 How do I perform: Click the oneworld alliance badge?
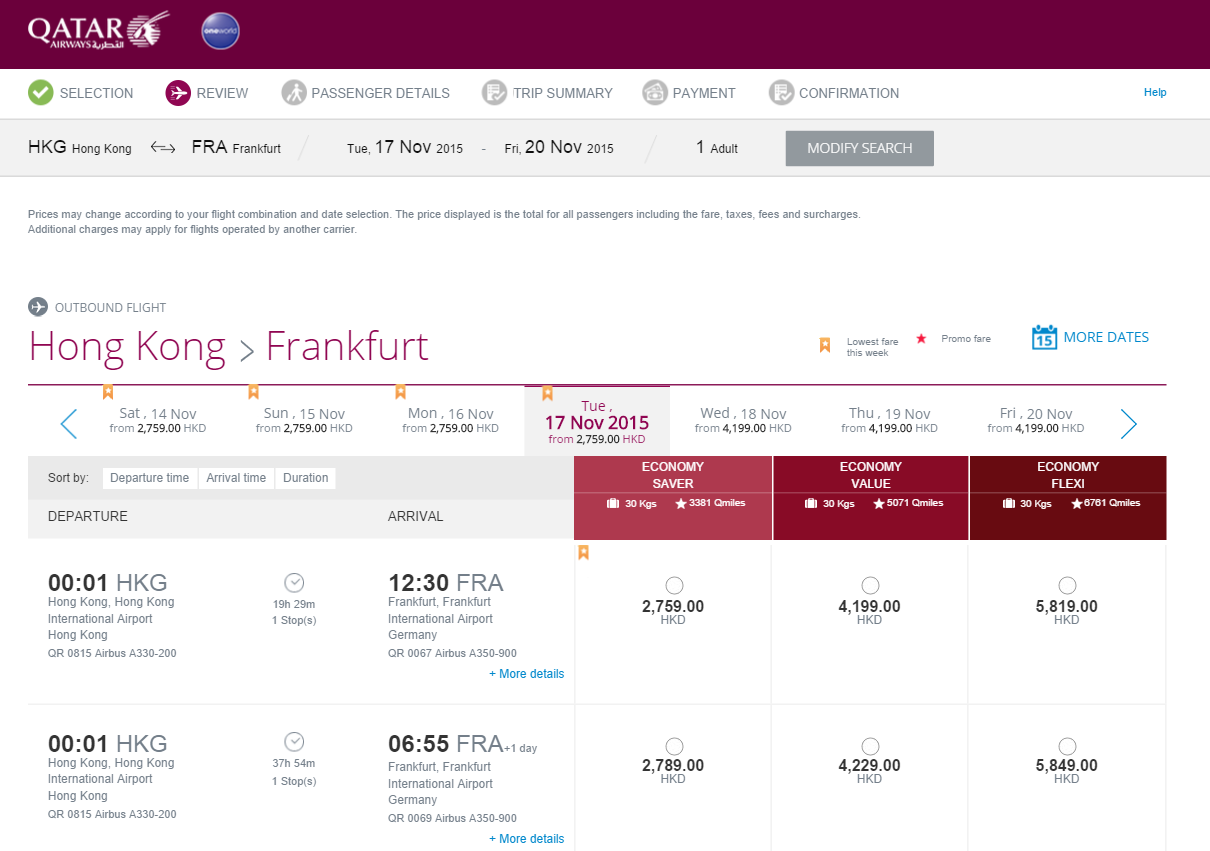[x=220, y=31]
